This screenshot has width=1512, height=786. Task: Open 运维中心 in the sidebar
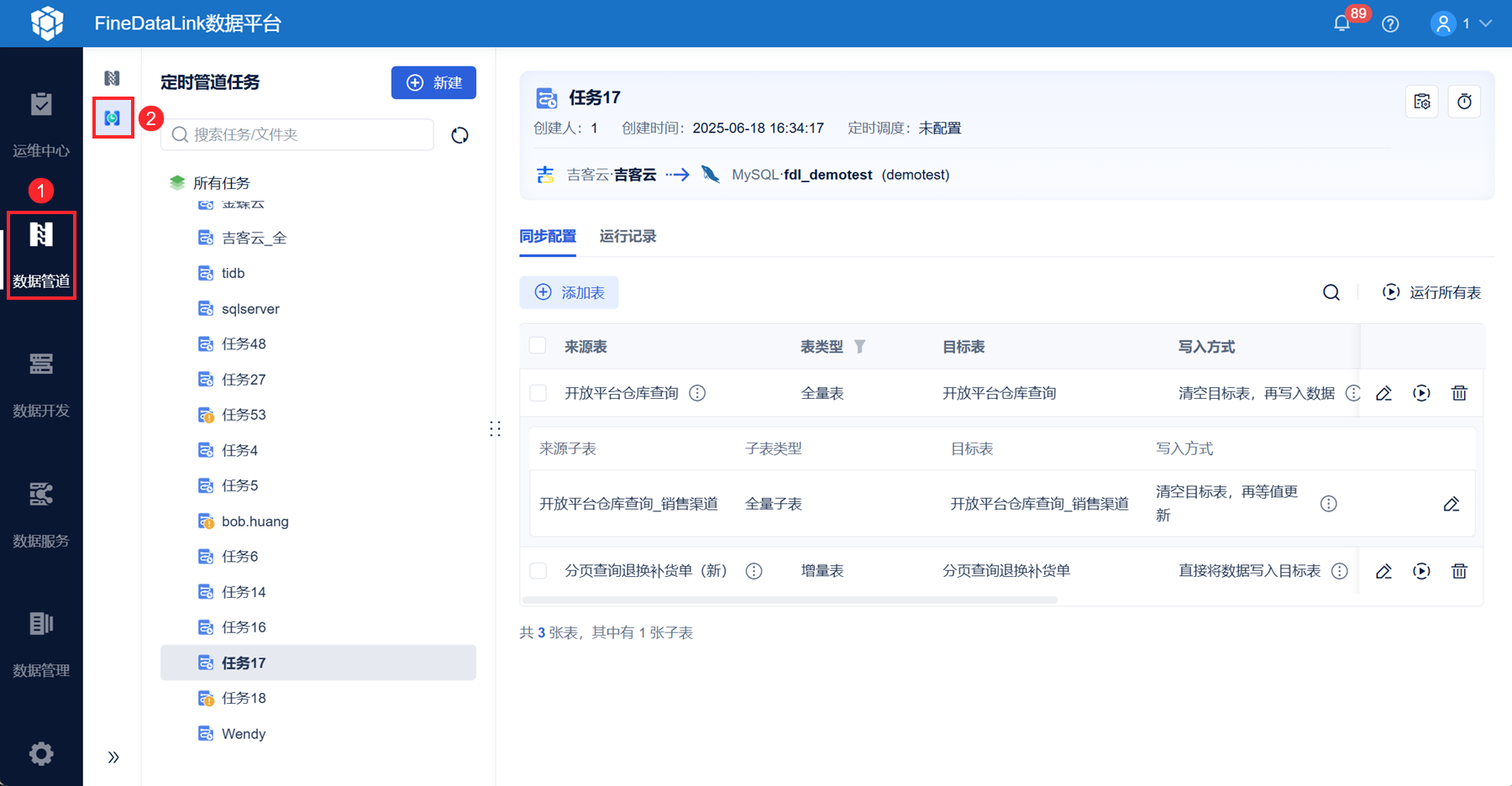coord(41,124)
